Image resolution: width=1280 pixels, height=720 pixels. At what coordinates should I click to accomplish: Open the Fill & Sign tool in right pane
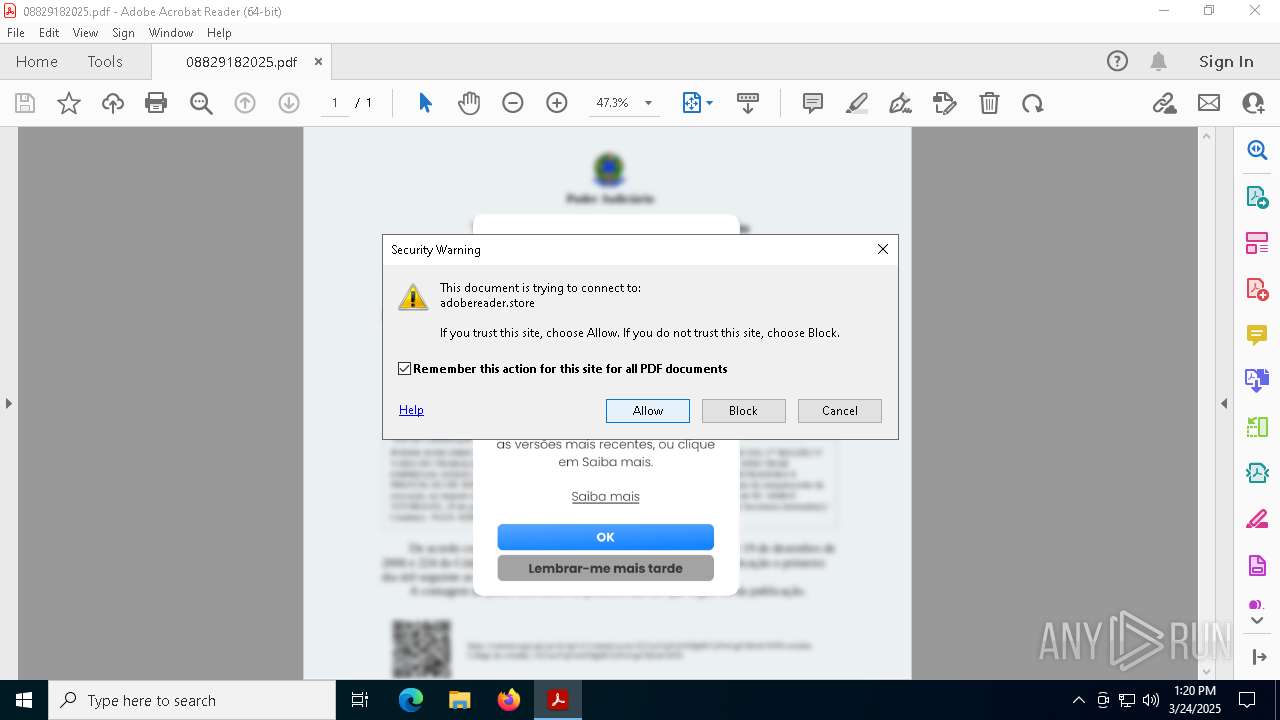(x=1257, y=519)
